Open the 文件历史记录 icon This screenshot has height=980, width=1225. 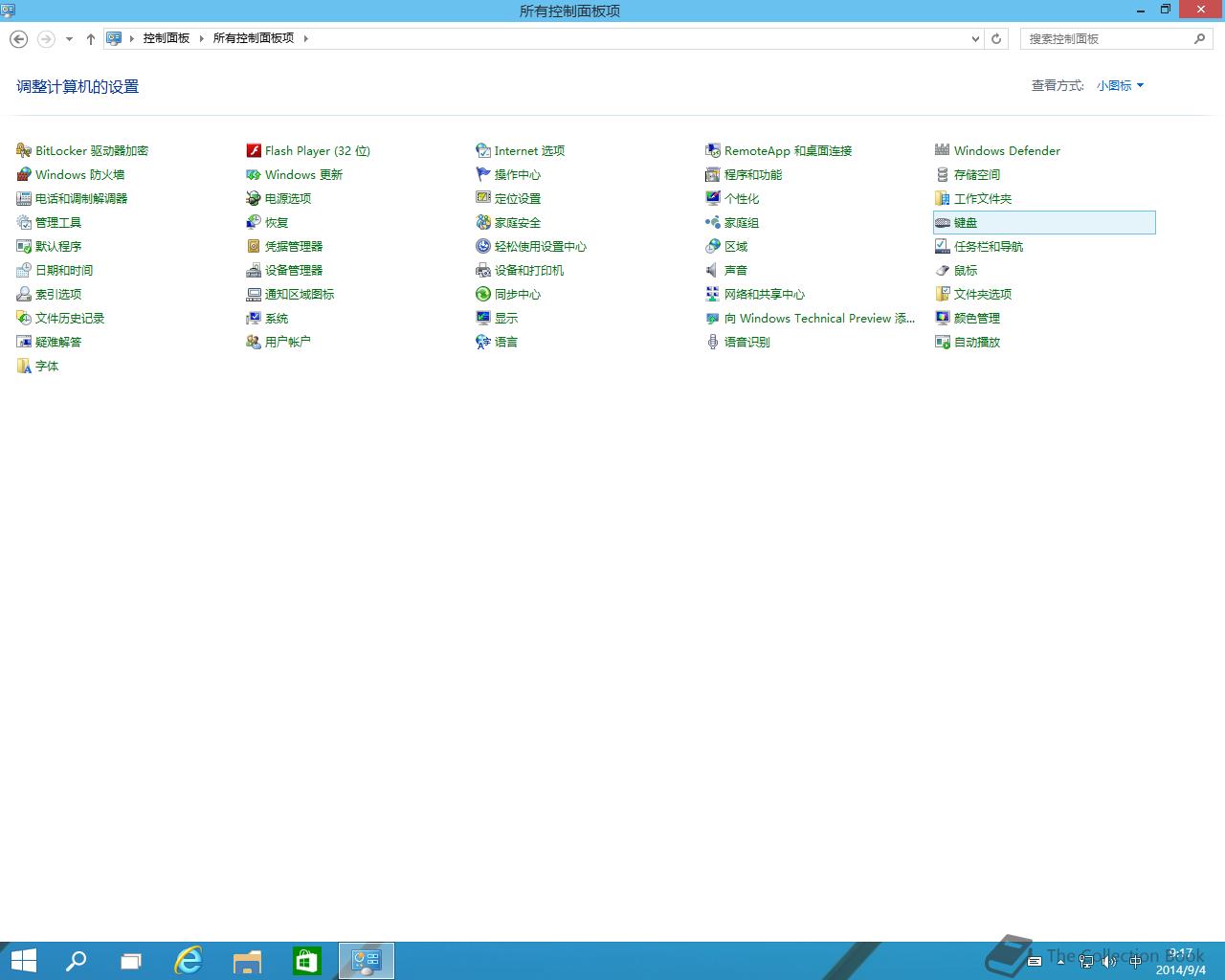coord(24,318)
